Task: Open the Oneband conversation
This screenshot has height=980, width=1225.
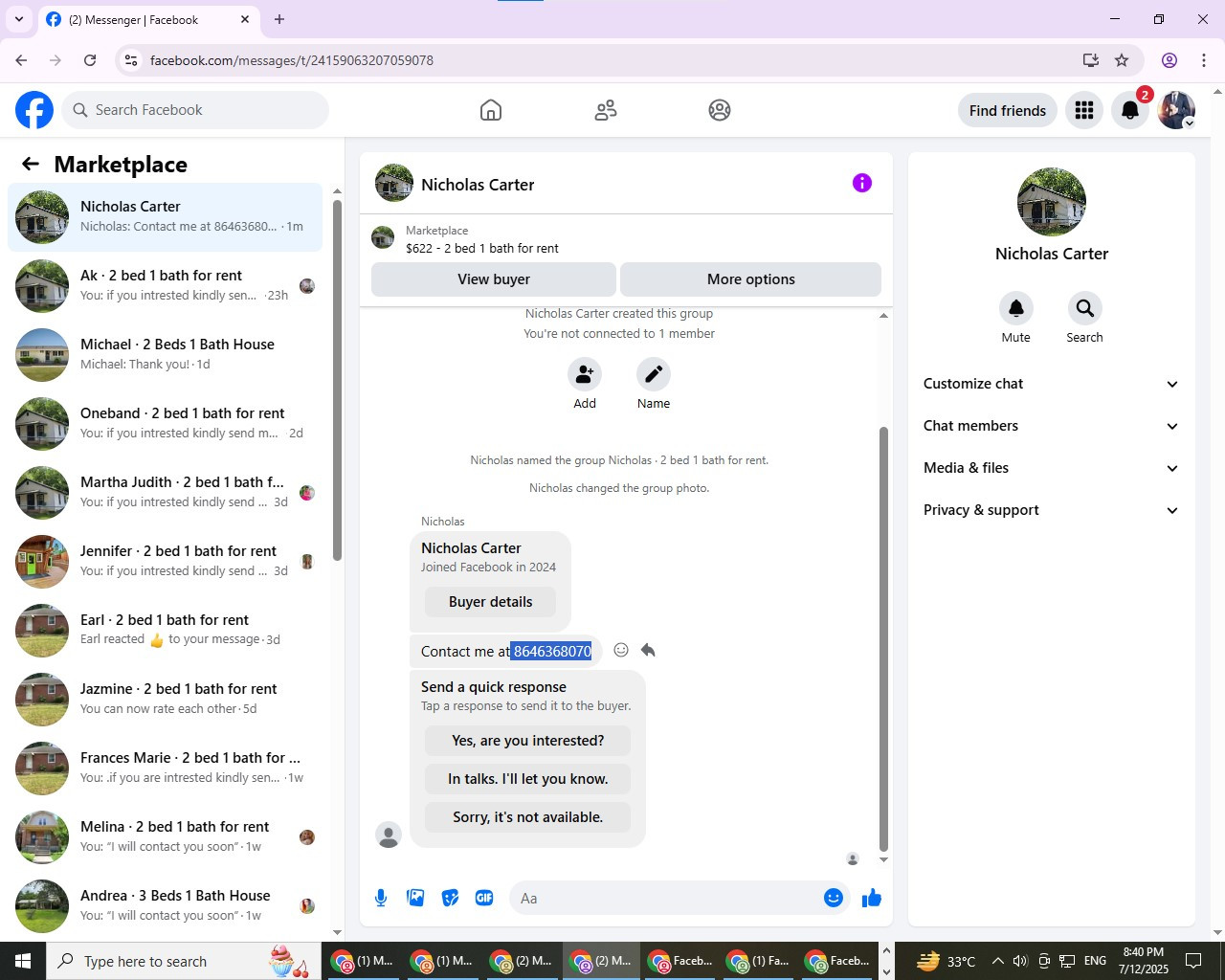Action: (166, 424)
